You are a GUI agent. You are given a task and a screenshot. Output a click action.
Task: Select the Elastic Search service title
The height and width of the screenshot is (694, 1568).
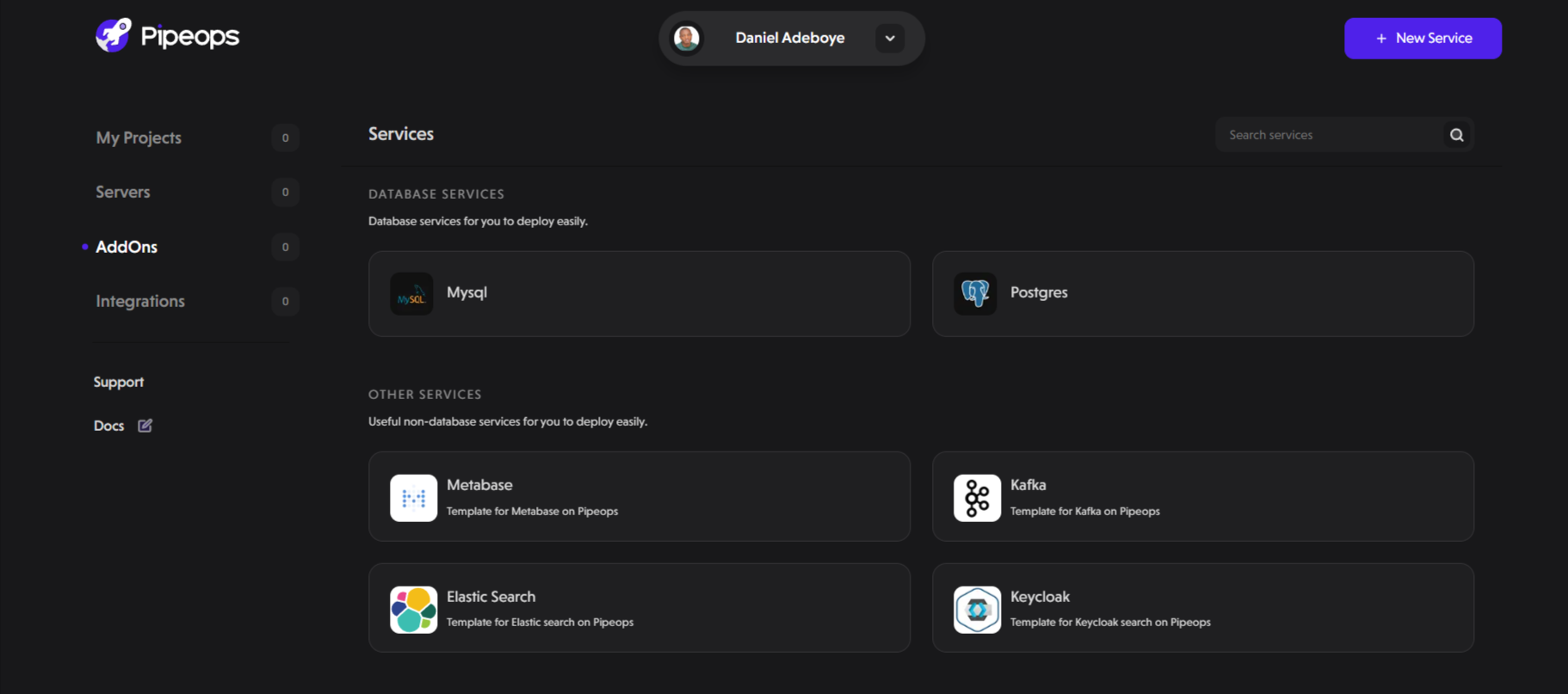pos(491,597)
